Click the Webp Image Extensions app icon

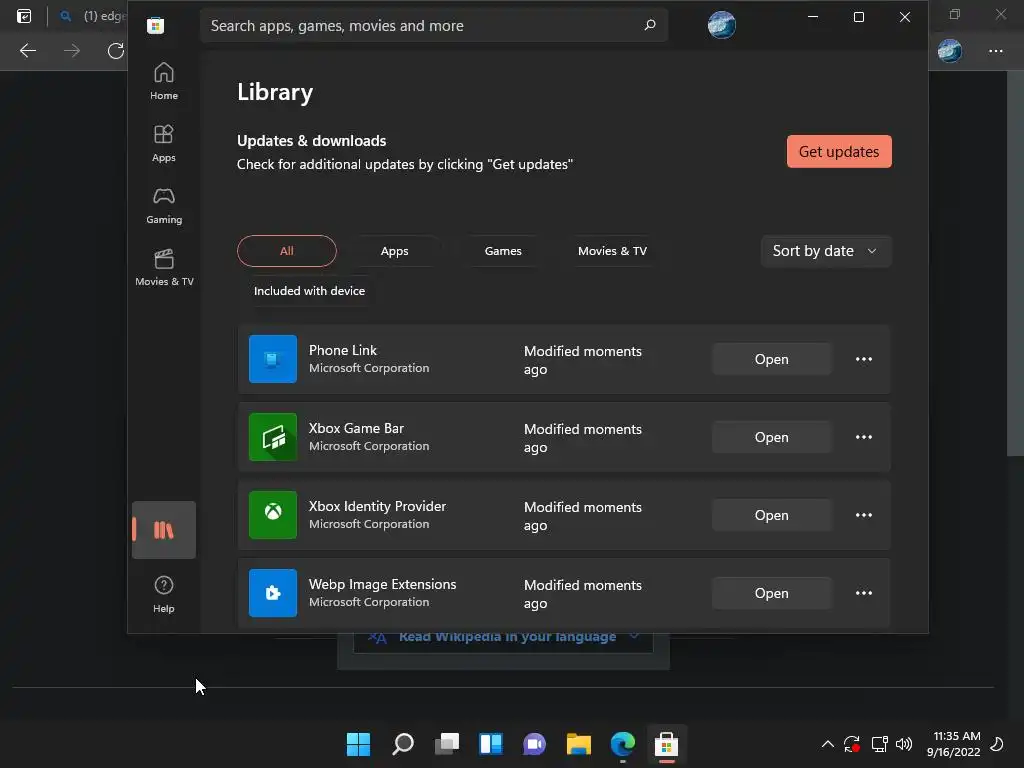pos(273,593)
